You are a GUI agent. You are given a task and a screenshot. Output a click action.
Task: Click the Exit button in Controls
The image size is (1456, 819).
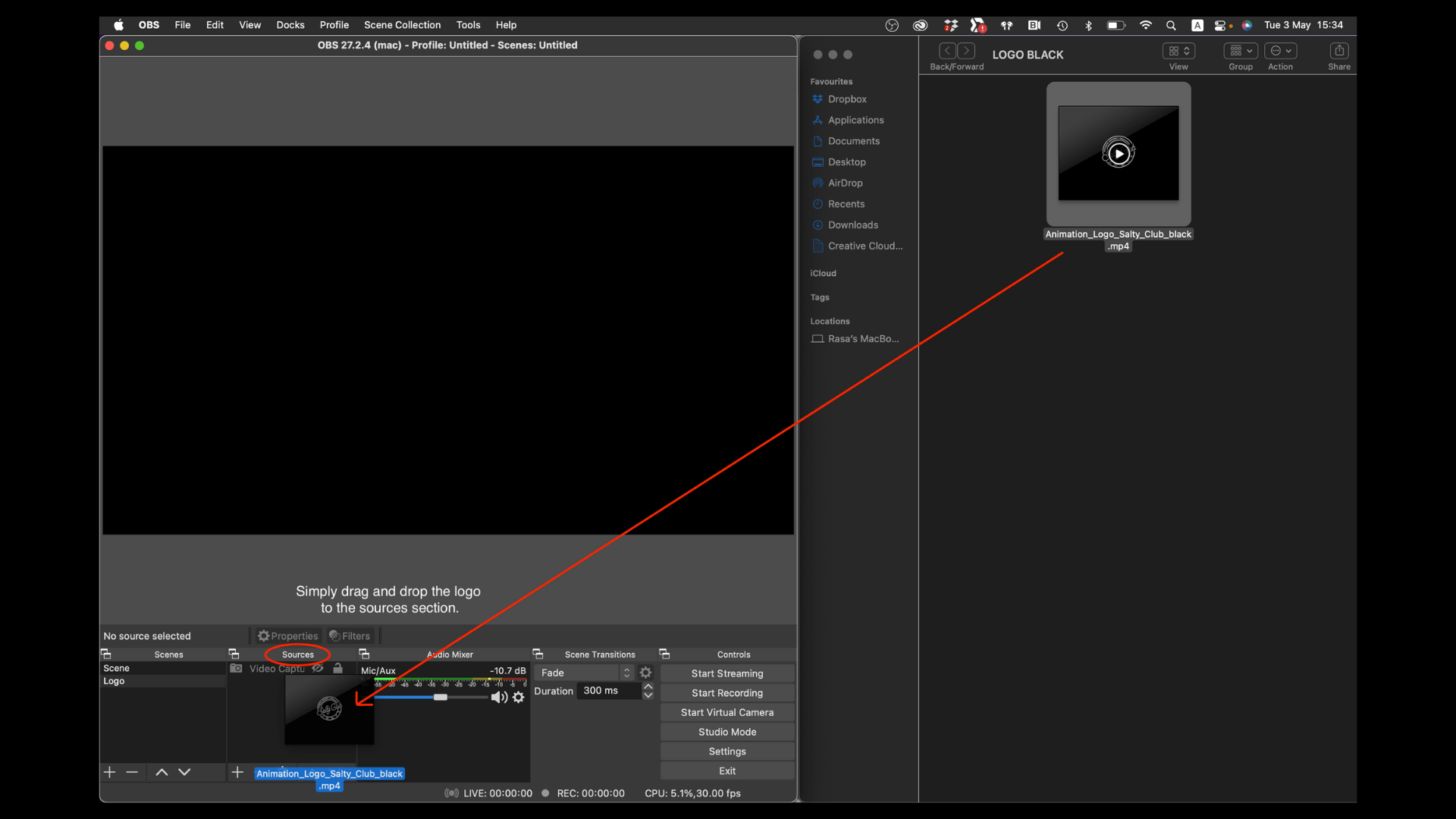click(x=727, y=771)
